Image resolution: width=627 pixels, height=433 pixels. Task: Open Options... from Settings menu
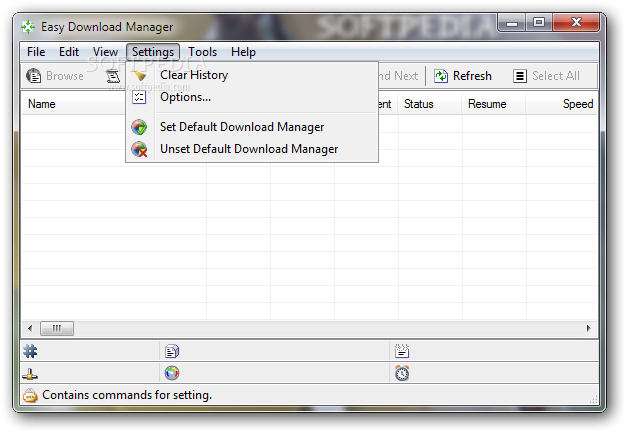click(252, 97)
